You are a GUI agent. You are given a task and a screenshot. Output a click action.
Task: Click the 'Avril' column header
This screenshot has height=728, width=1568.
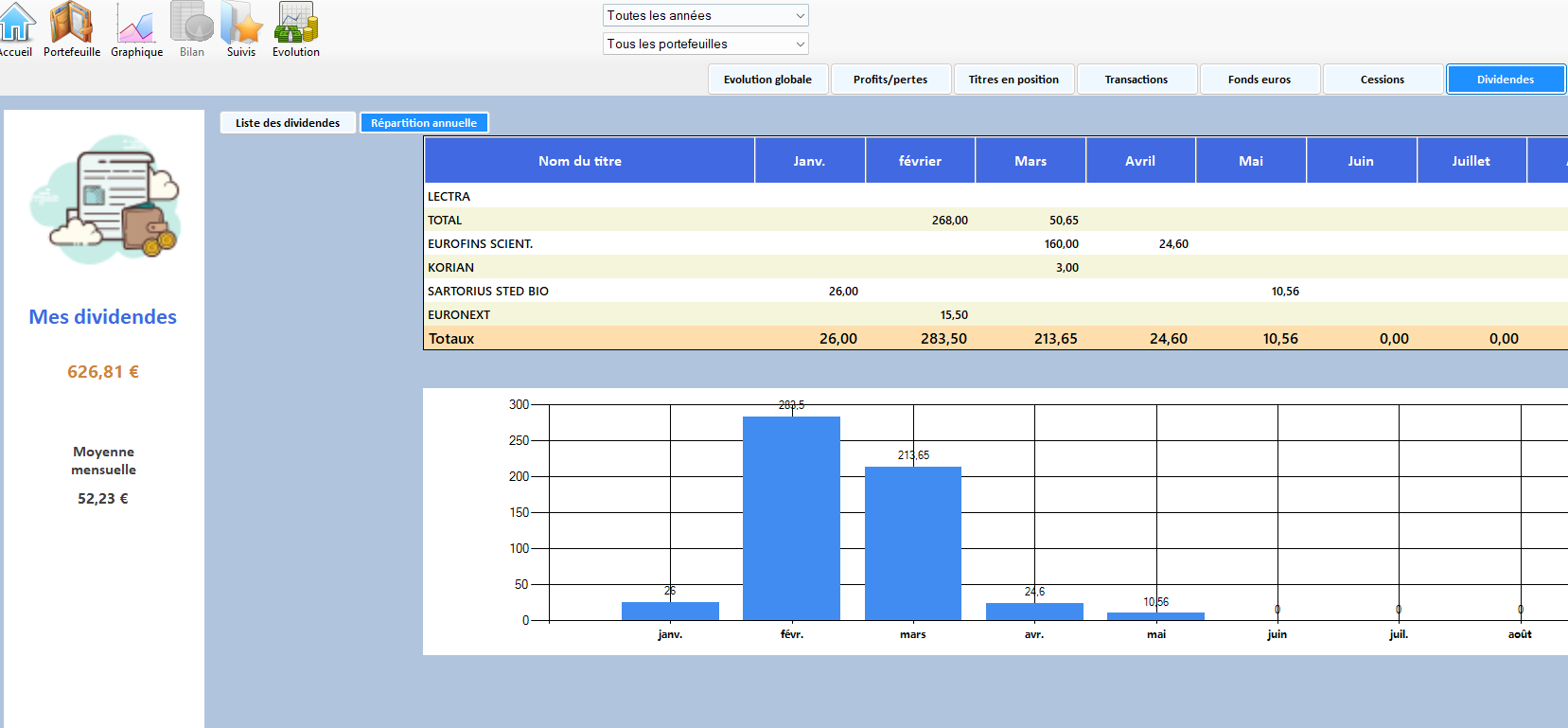(x=1141, y=161)
